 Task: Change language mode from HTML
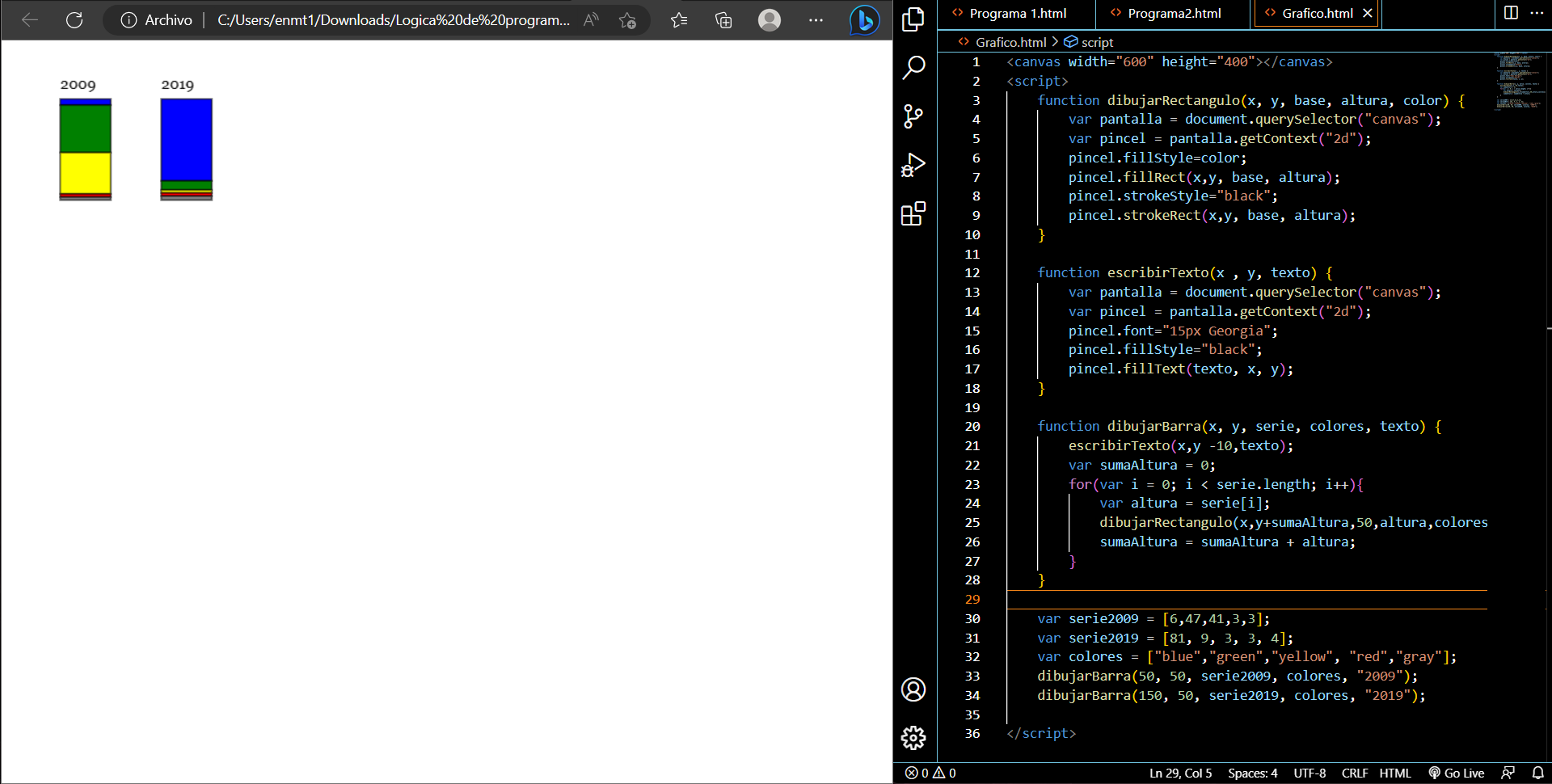point(1395,773)
